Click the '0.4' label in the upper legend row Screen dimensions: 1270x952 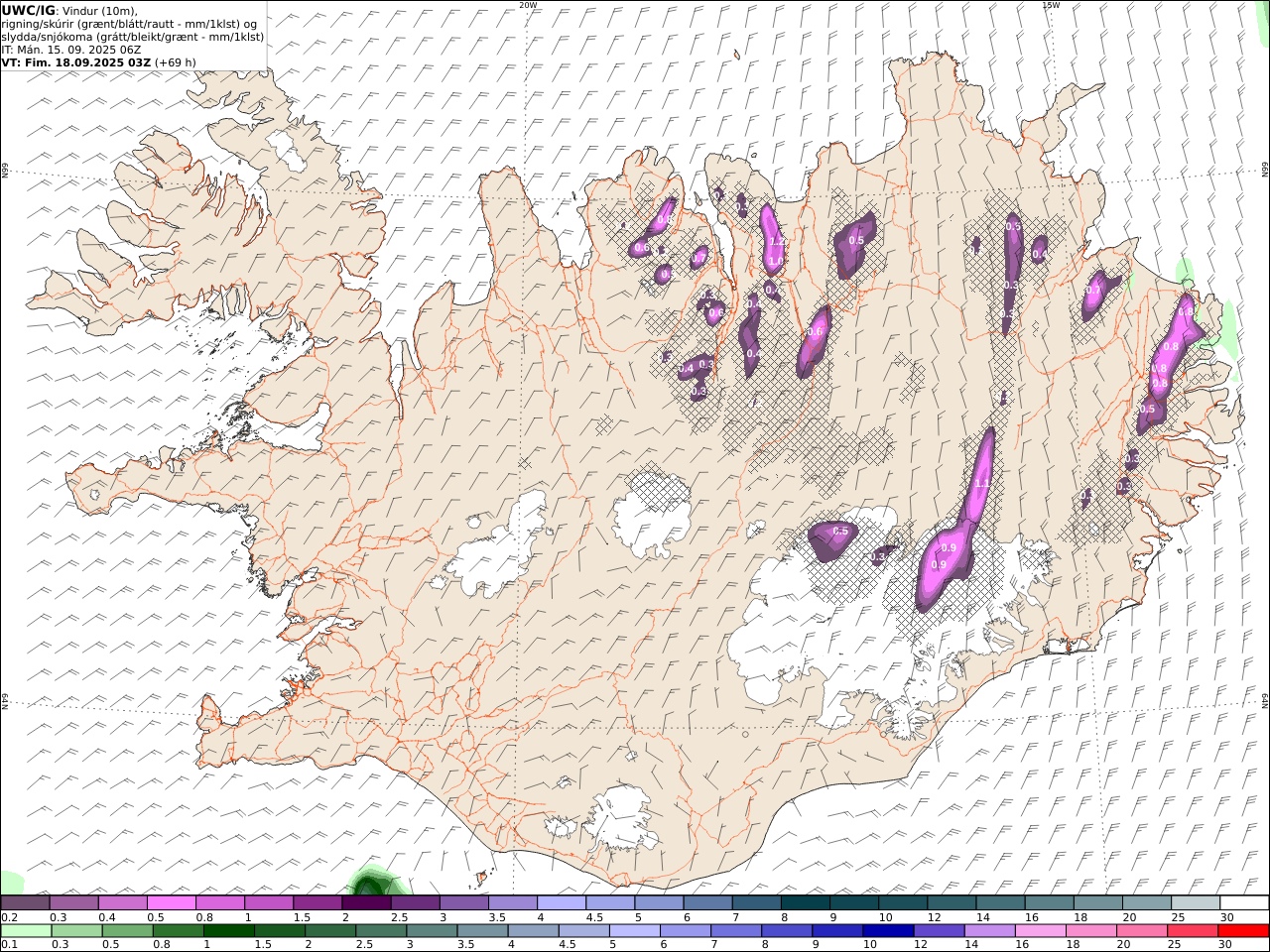(106, 917)
